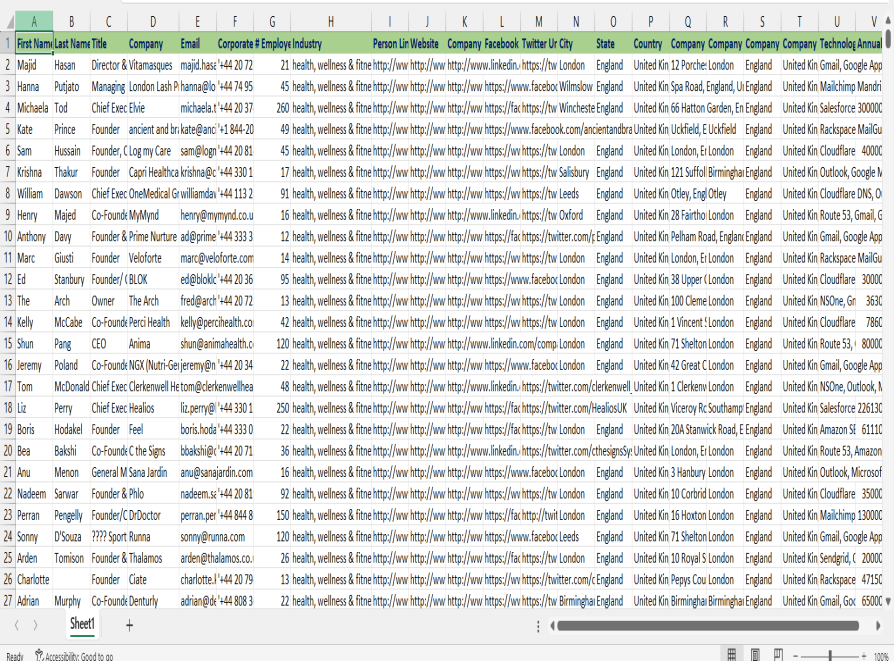Open zoom dialog via 100% label
Image resolution: width=894 pixels, height=661 pixels.
pos(883,655)
